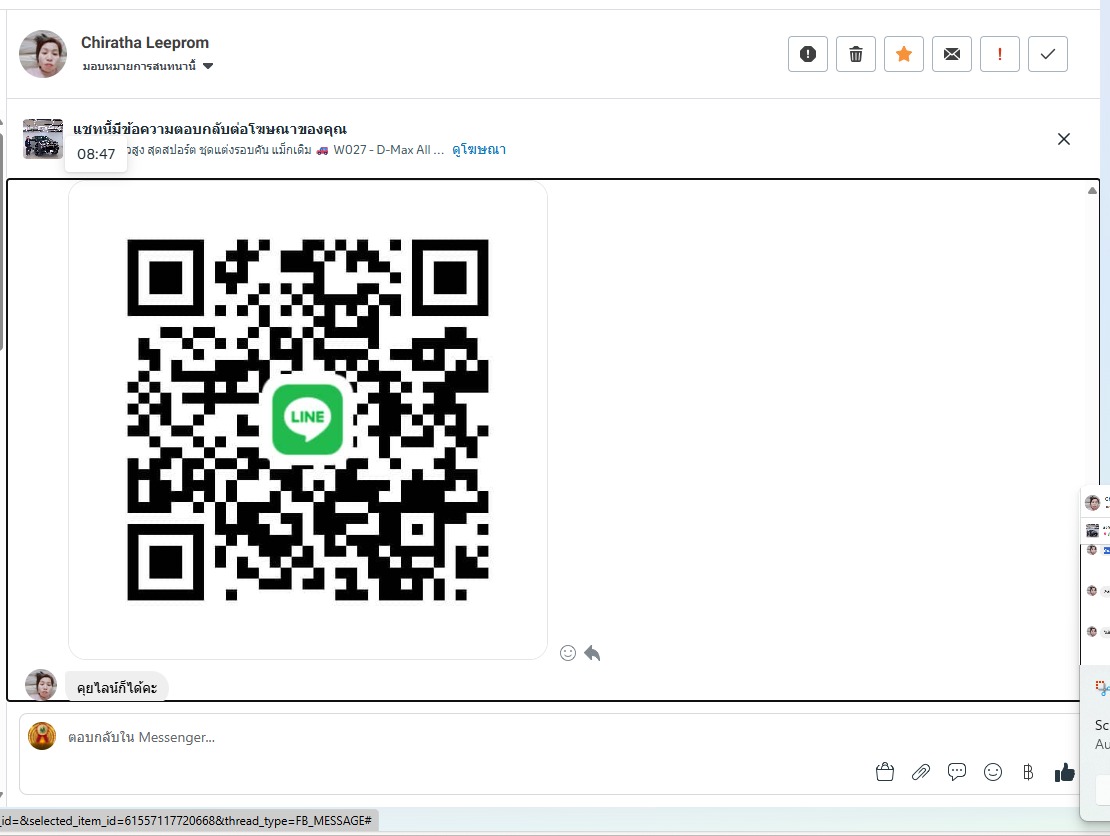This screenshot has width=1110, height=836.
Task: Click the contact name Chiratha Leeprom
Action: pyautogui.click(x=145, y=42)
